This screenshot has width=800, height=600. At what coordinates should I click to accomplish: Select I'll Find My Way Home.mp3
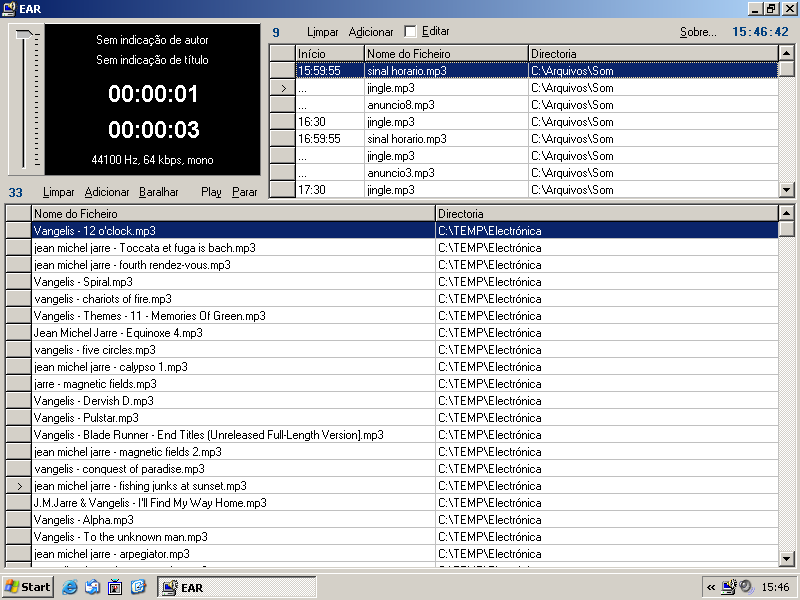click(x=405, y=503)
